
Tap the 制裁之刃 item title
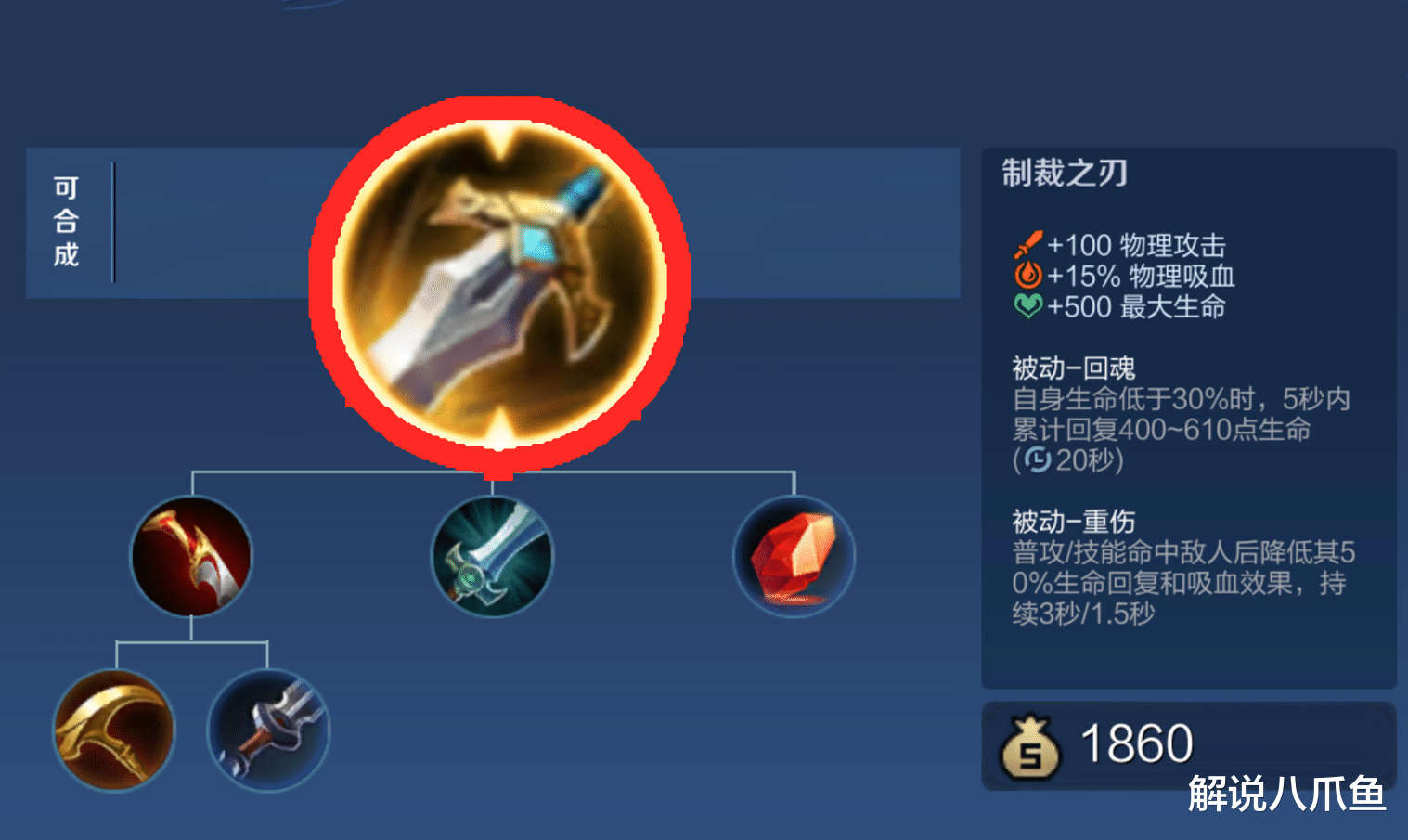(x=1065, y=173)
